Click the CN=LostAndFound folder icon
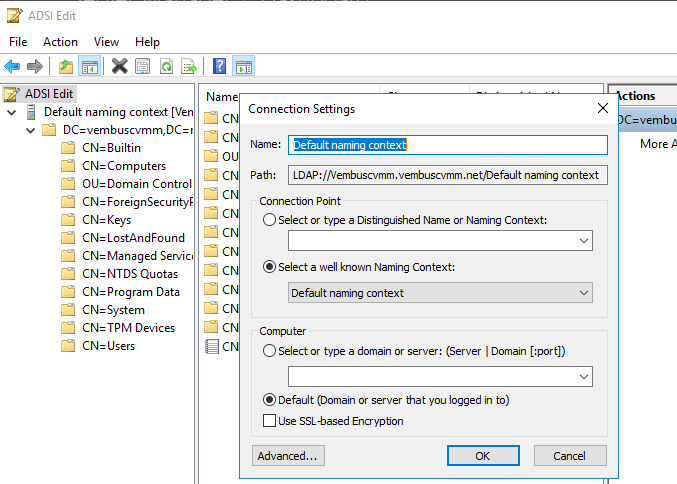Image resolution: width=677 pixels, height=484 pixels. pyautogui.click(x=68, y=238)
